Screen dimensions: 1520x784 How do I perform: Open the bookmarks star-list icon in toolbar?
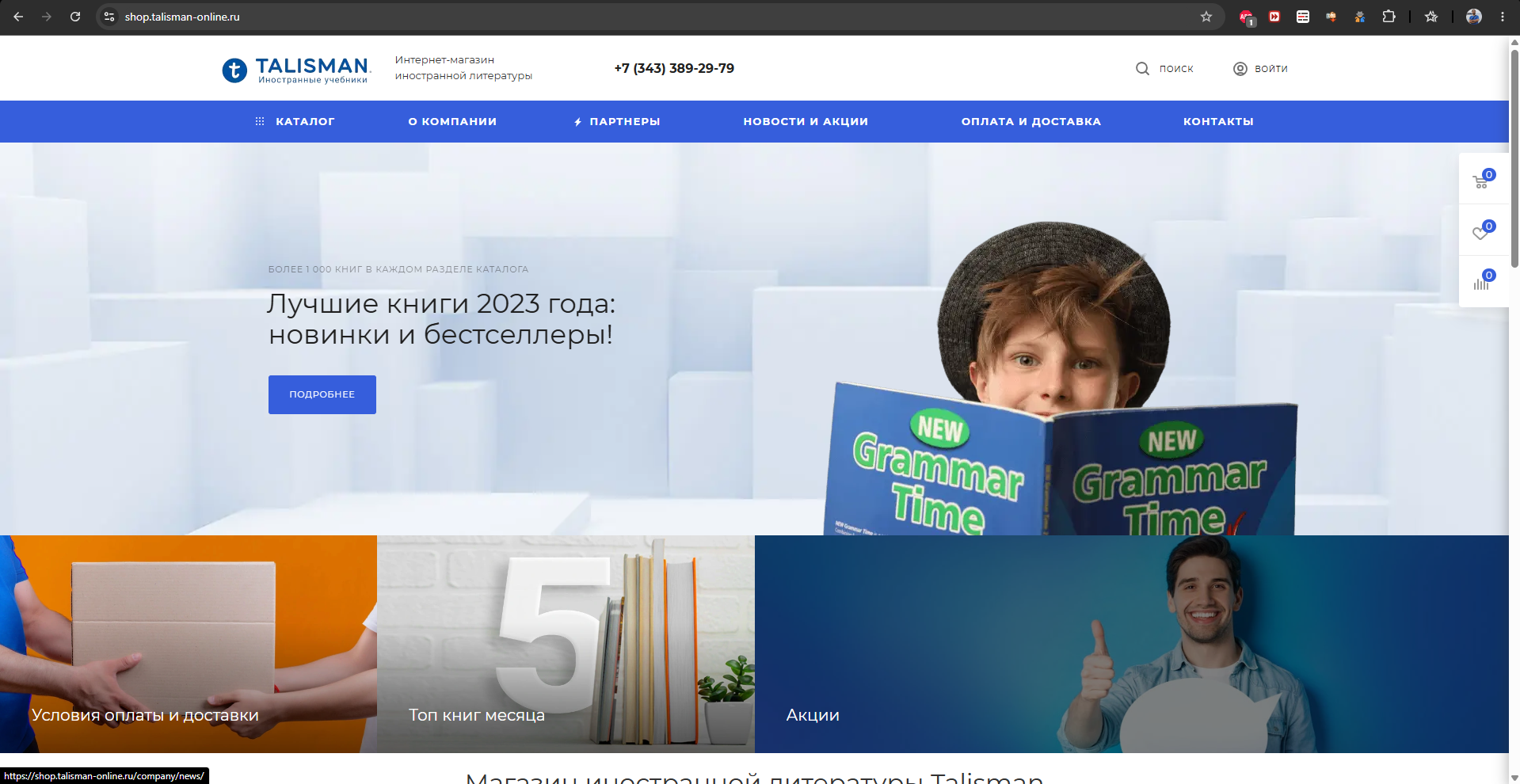pyautogui.click(x=1431, y=17)
